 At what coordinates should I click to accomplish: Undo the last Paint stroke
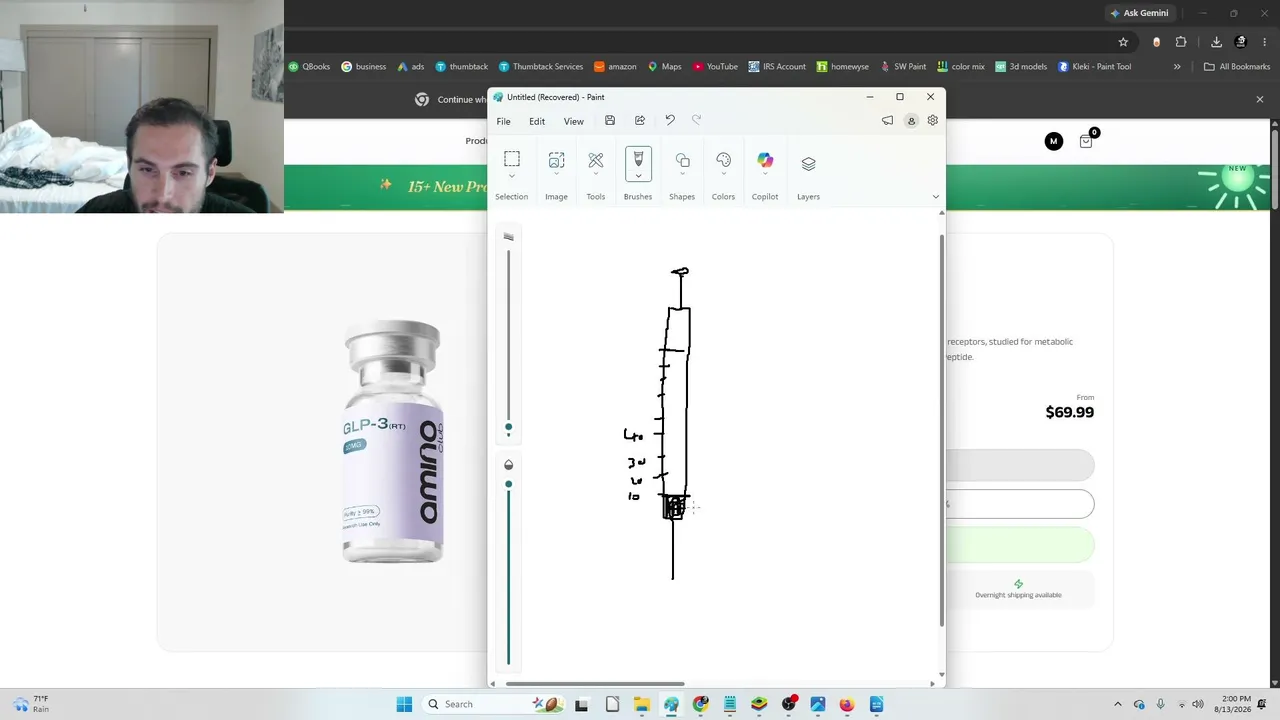(x=670, y=121)
